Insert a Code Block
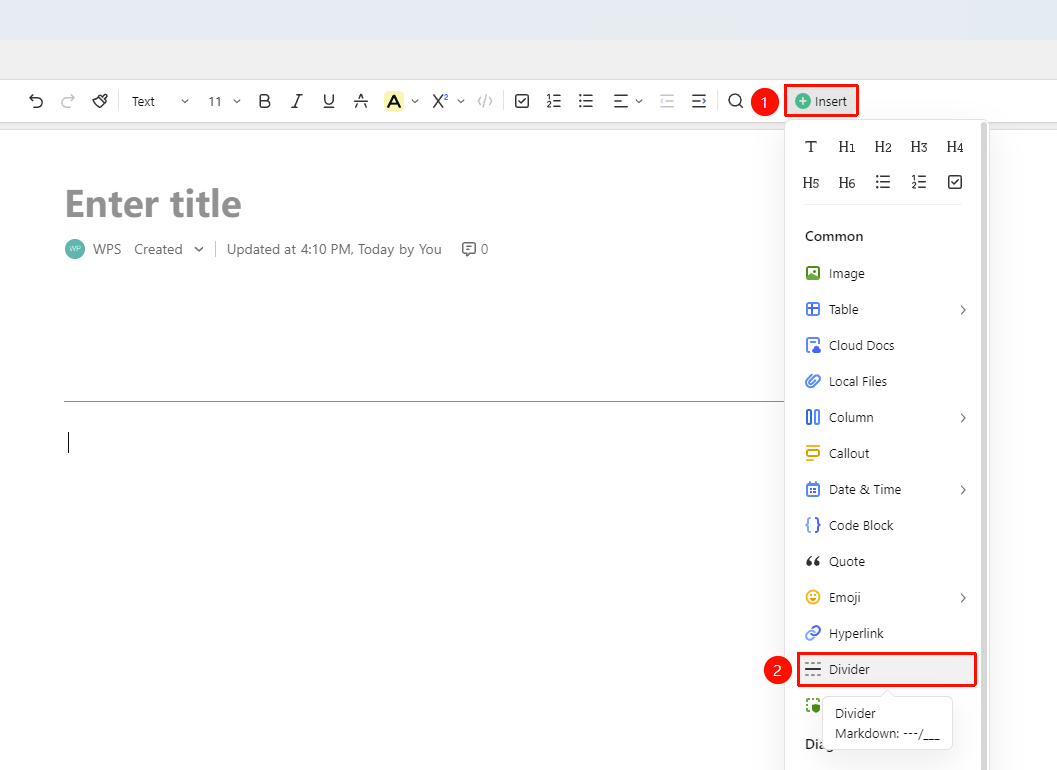Screen dimensions: 1057x770 (x=886, y=525)
